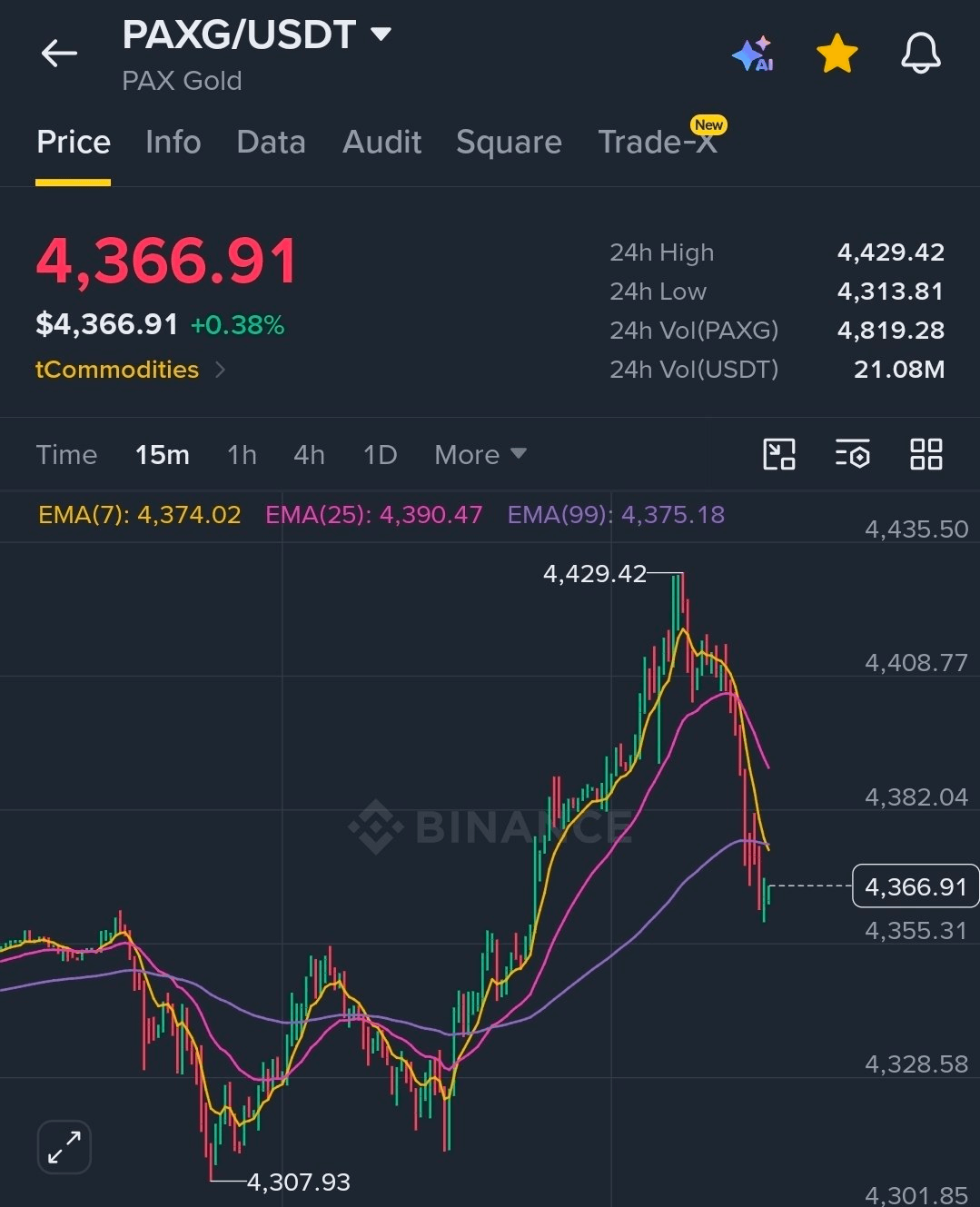The image size is (980, 1207).
Task: Click the $4,366.91 USD price text
Action: tap(106, 324)
